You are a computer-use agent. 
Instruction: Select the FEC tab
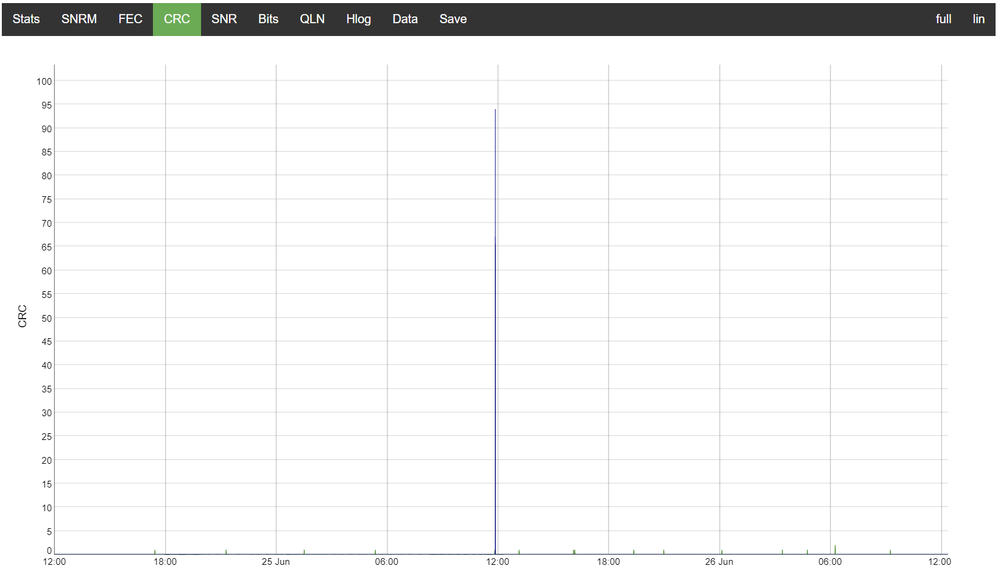click(x=130, y=19)
